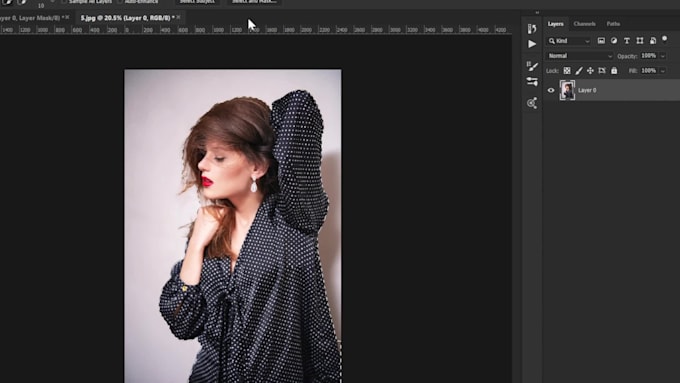Open the Normal blend mode dropdown

pyautogui.click(x=579, y=56)
